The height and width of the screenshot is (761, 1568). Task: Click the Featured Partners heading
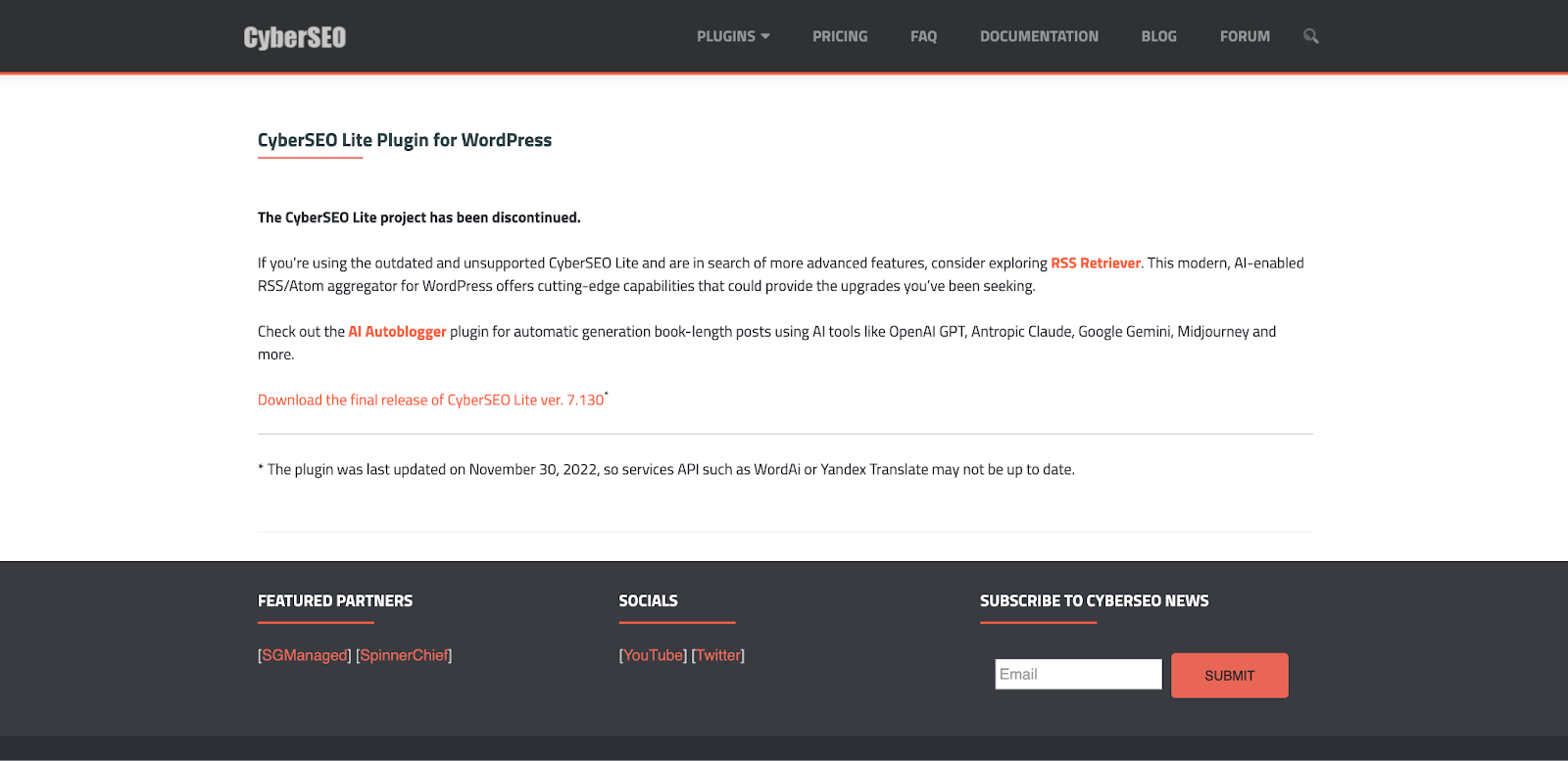(335, 600)
